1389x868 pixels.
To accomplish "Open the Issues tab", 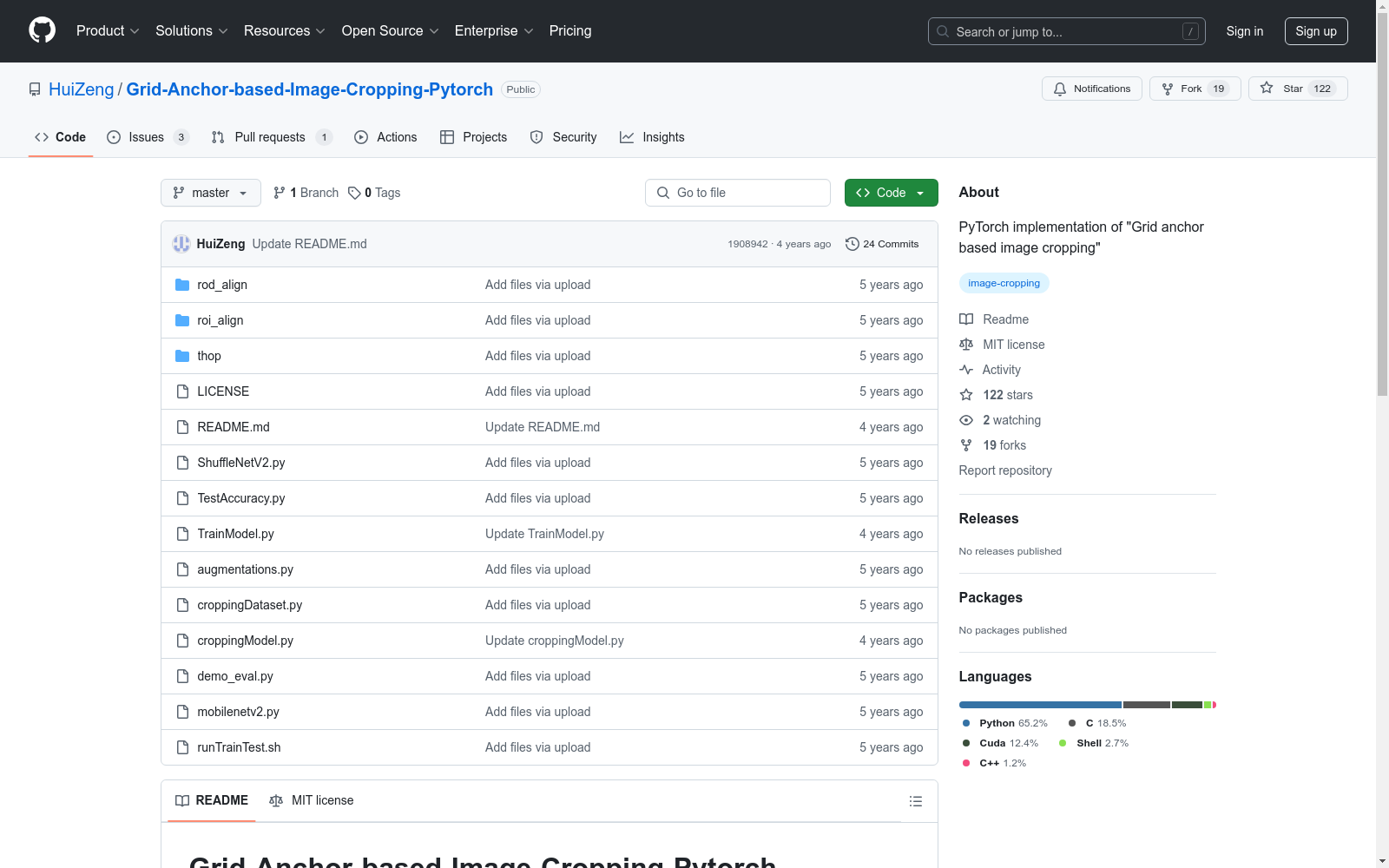I will coord(145,137).
